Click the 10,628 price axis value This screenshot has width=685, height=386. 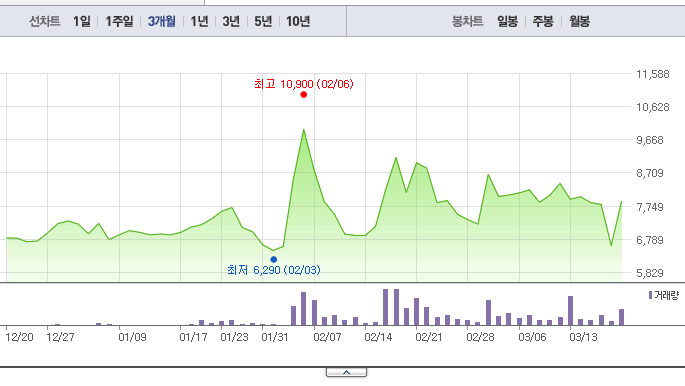click(x=653, y=107)
